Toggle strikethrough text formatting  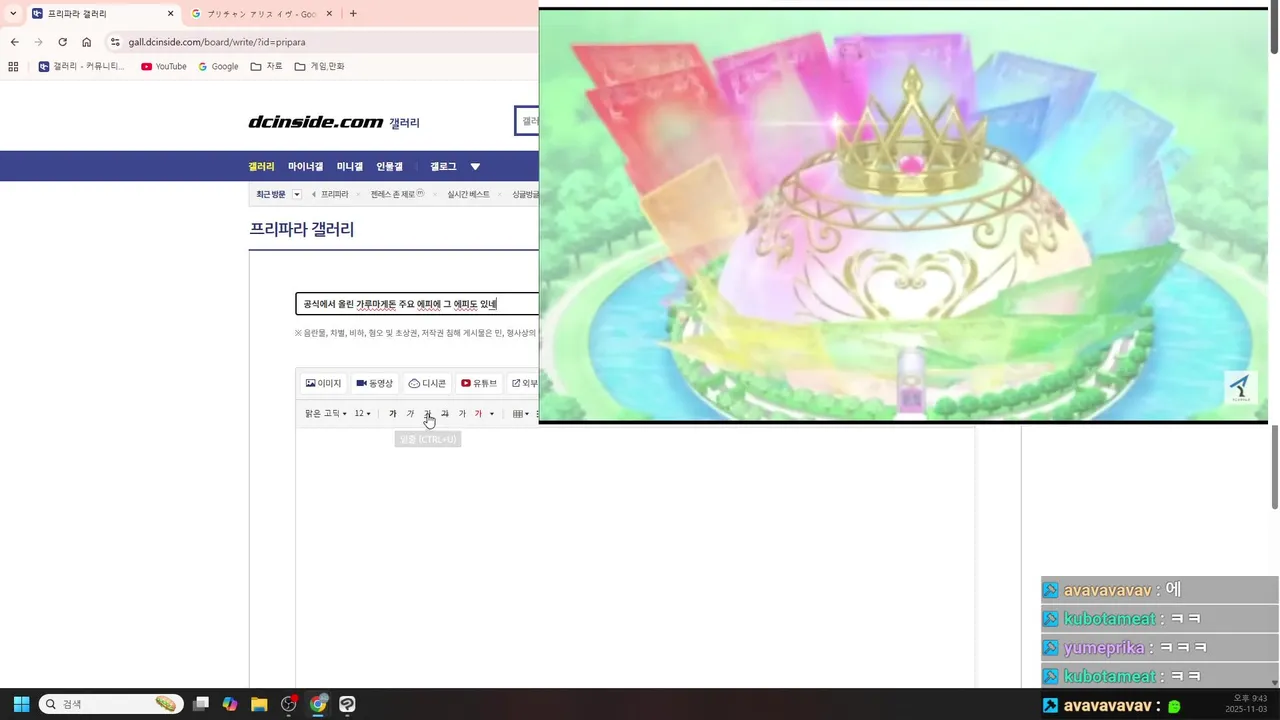pyautogui.click(x=445, y=414)
